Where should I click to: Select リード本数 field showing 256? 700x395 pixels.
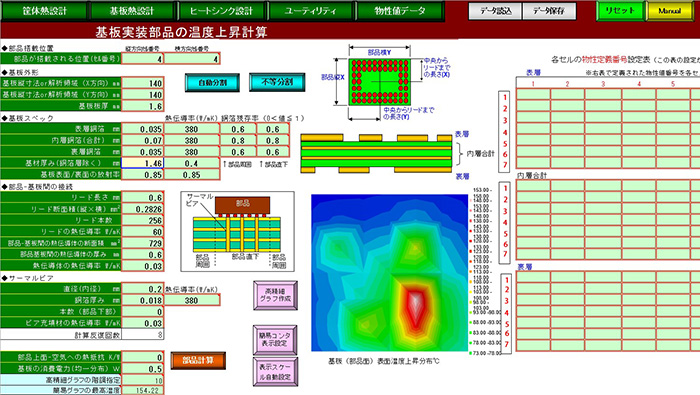click(x=142, y=220)
